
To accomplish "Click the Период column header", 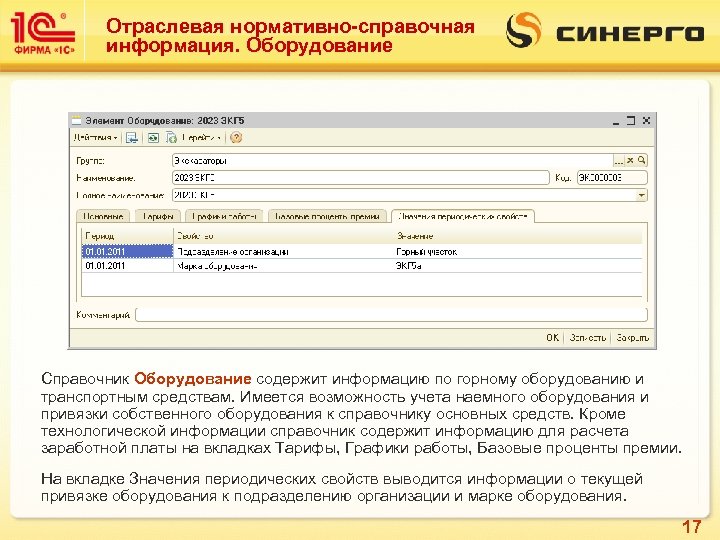I will (127, 236).
